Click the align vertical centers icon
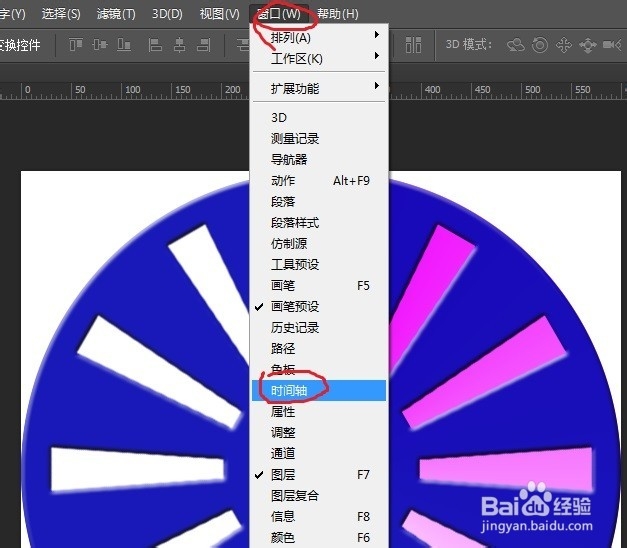627x548 pixels. 100,45
